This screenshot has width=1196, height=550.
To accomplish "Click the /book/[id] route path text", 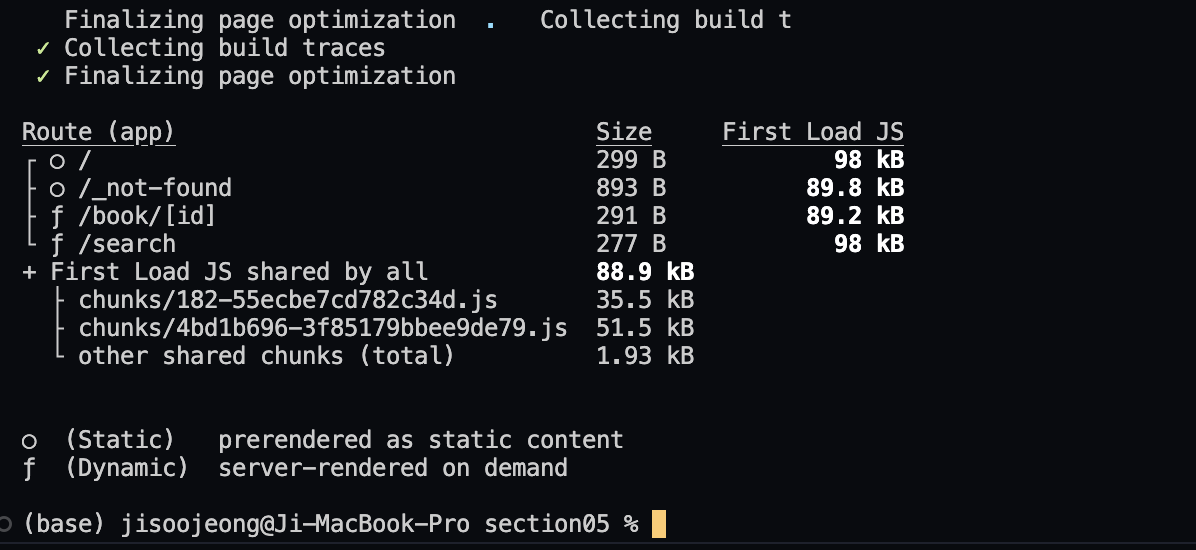I will point(147,217).
